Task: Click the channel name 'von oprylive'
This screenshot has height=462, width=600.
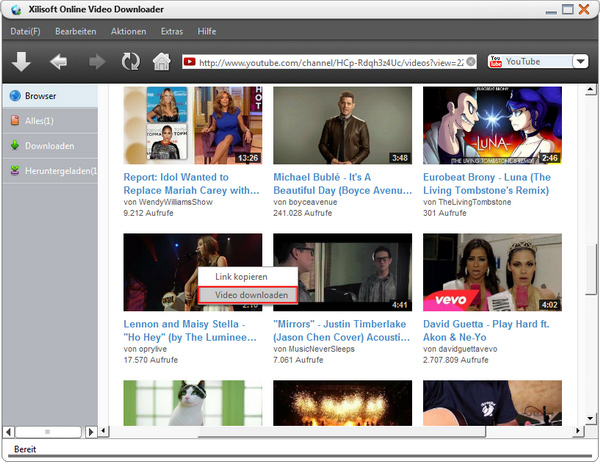Action: 145,349
